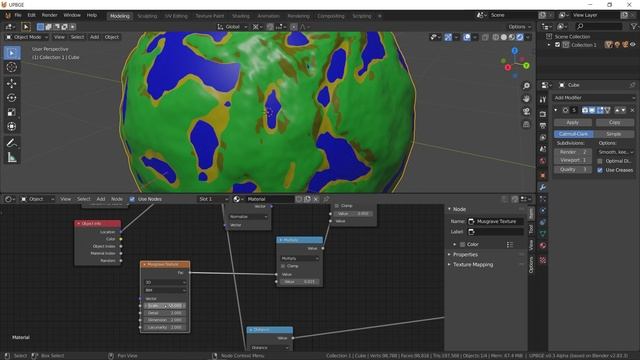Toggle Collection 1 exclude checkbox in outliner
The width and height of the screenshot is (640, 360).
pos(557,45)
